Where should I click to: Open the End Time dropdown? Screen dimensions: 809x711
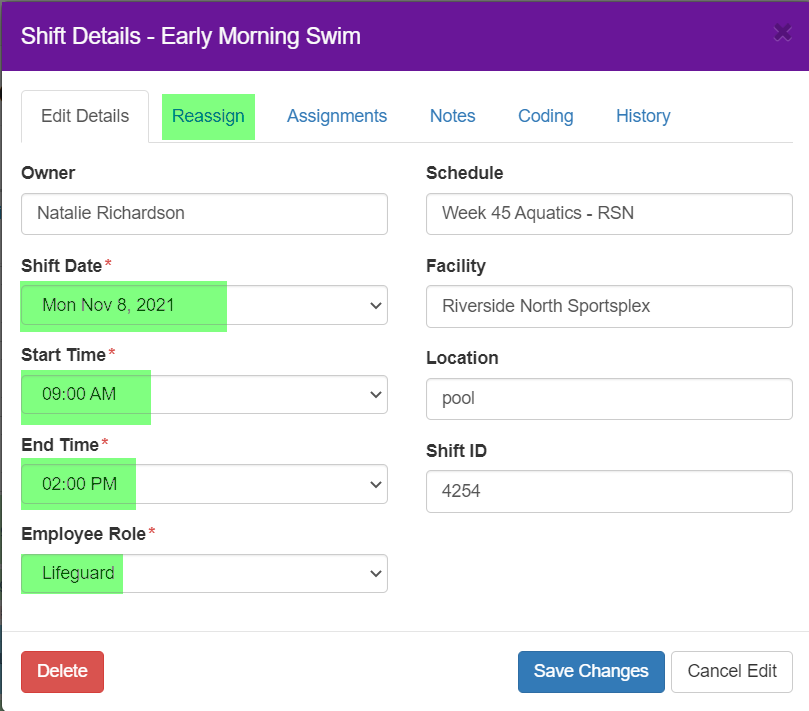click(x=204, y=484)
